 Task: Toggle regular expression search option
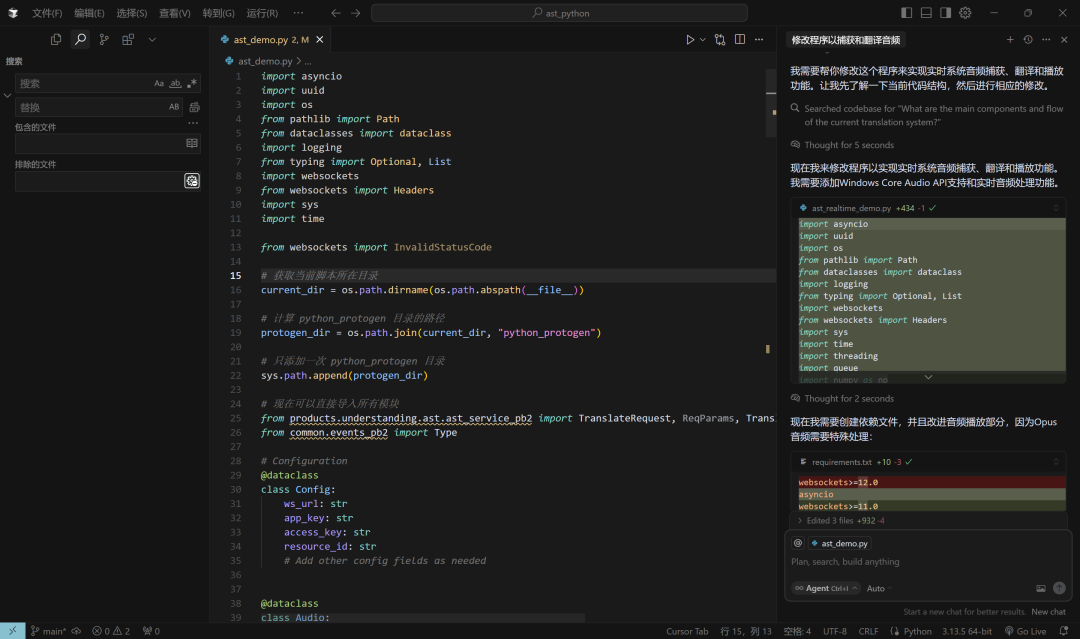tap(192, 84)
